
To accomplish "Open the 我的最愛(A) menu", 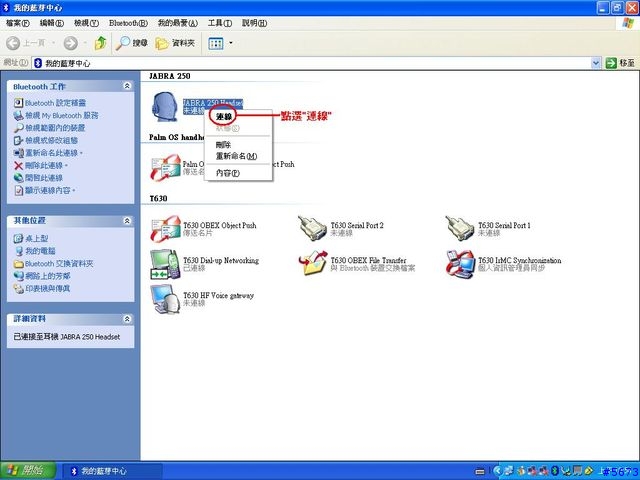I will (178, 23).
